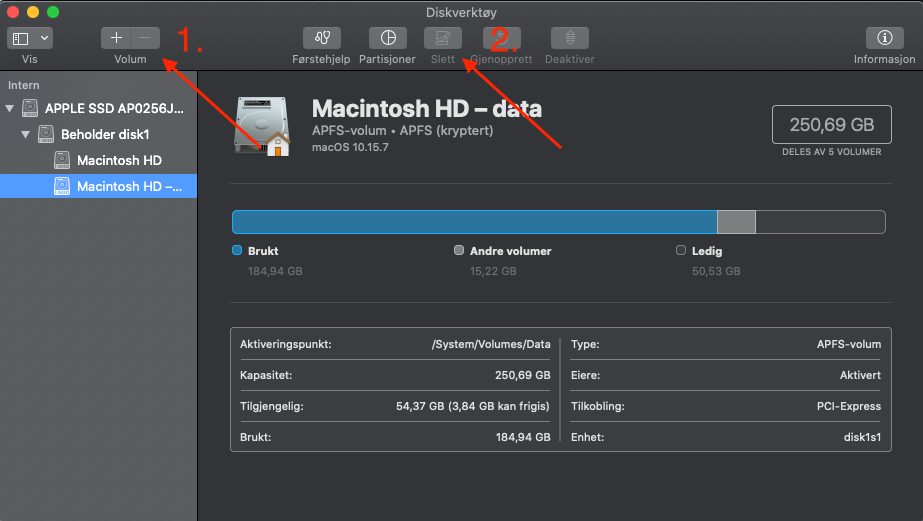Click the Intern sidebar section header
Image resolution: width=923 pixels, height=521 pixels.
(24, 85)
